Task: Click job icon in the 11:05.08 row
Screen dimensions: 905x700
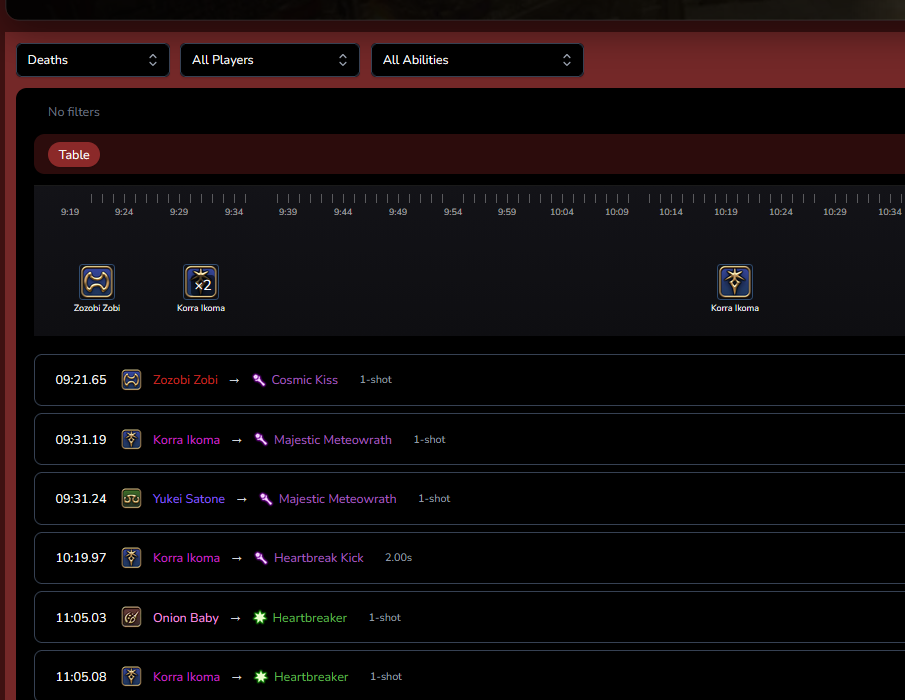Action: click(132, 676)
